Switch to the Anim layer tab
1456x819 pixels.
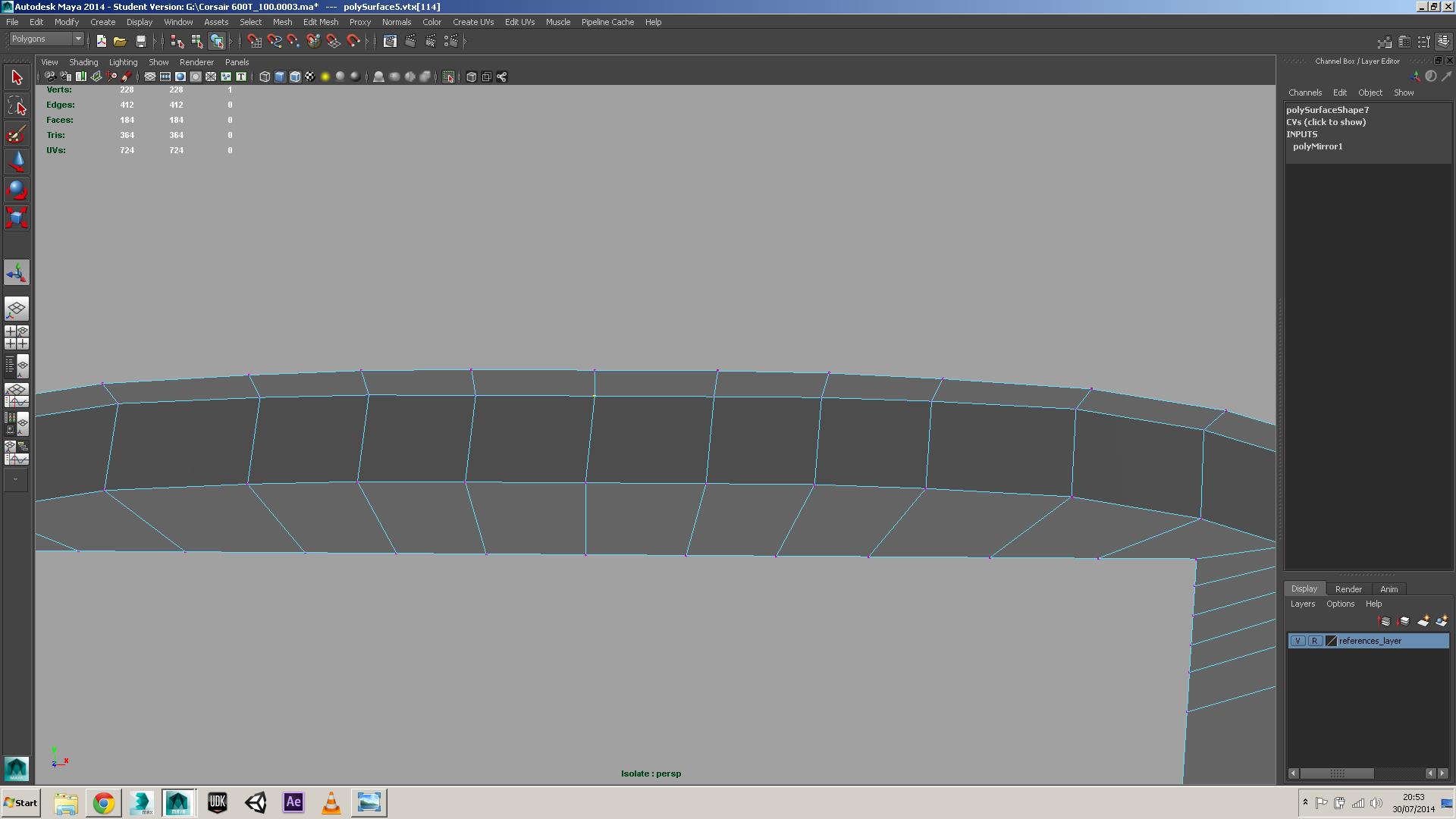(x=1389, y=589)
